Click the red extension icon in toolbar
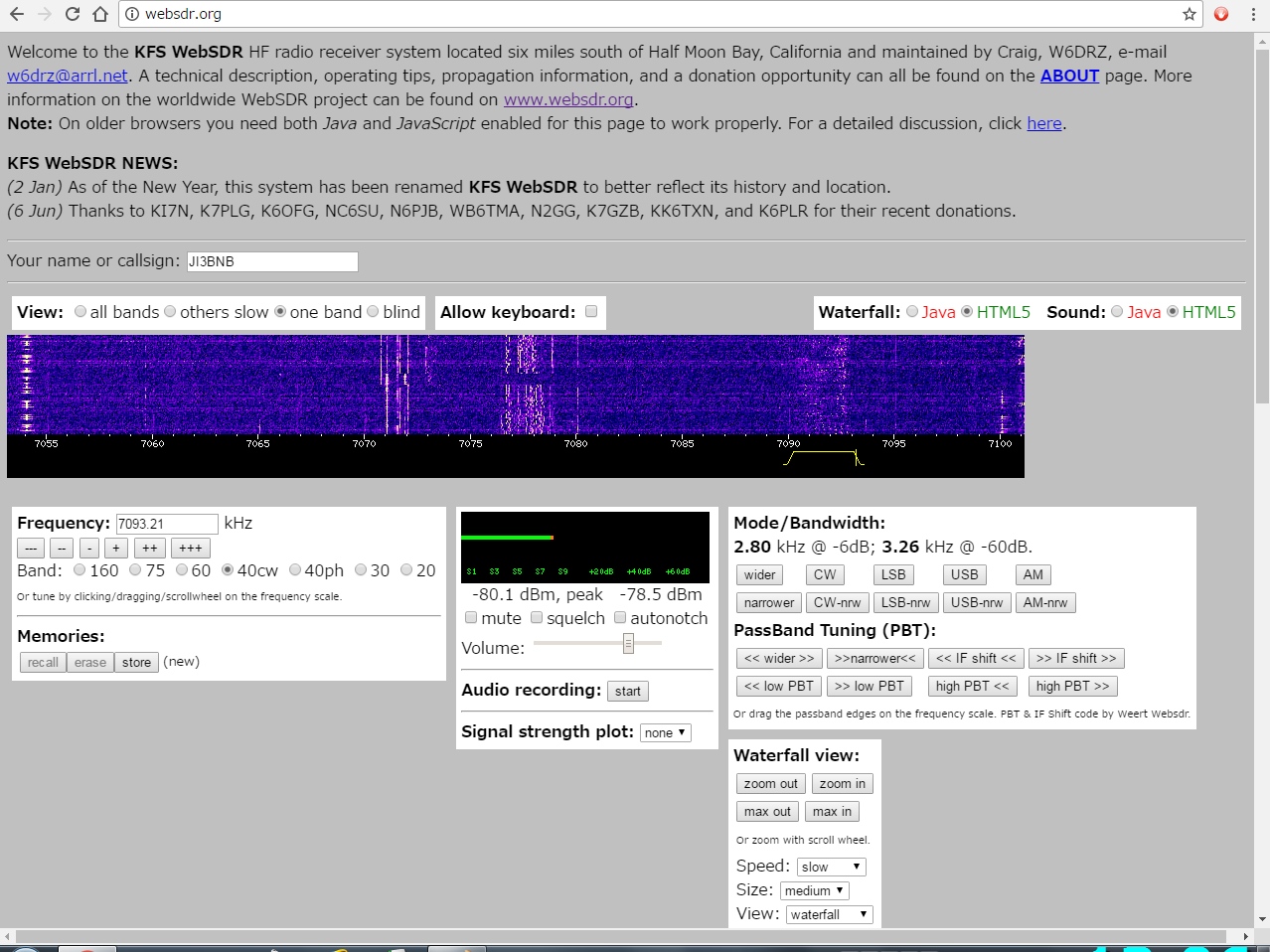The width and height of the screenshot is (1270, 952). pos(1221,14)
